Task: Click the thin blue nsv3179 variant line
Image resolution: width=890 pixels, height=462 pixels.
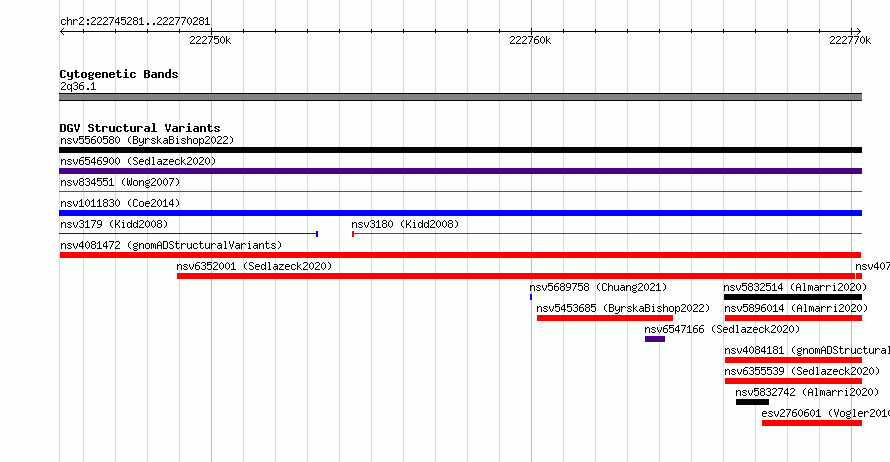Action: [x=188, y=234]
